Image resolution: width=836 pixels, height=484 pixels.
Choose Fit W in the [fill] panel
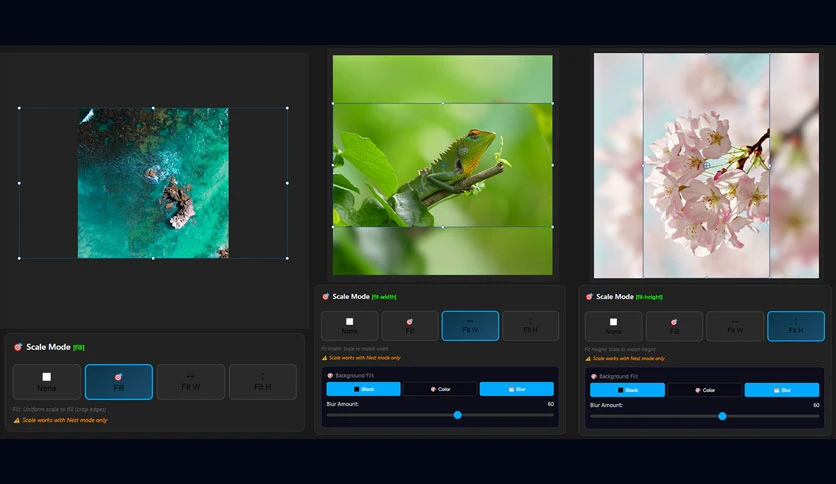click(x=191, y=382)
